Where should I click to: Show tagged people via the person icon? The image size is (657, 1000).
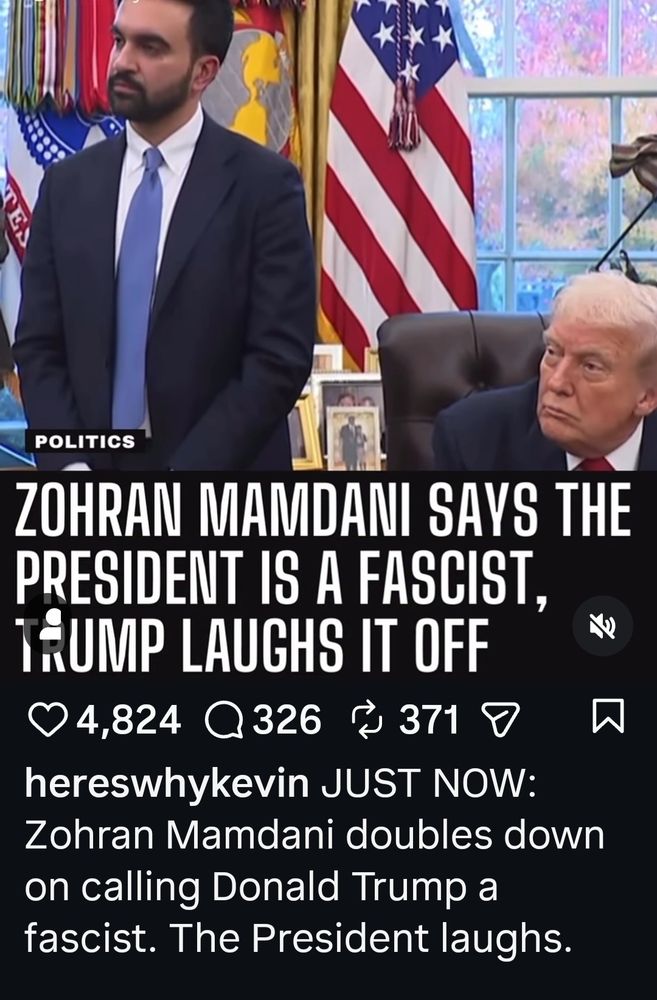point(50,624)
